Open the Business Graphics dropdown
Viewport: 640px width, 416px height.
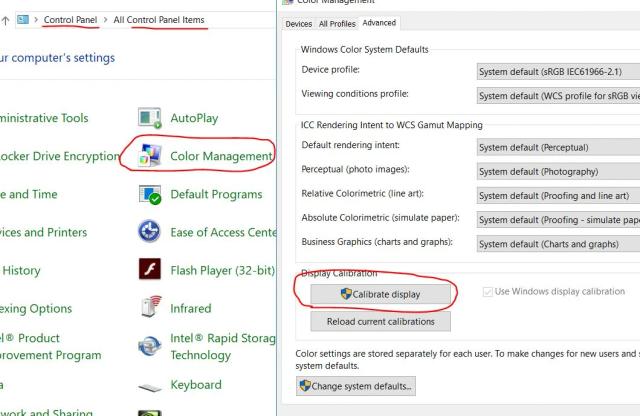point(558,244)
